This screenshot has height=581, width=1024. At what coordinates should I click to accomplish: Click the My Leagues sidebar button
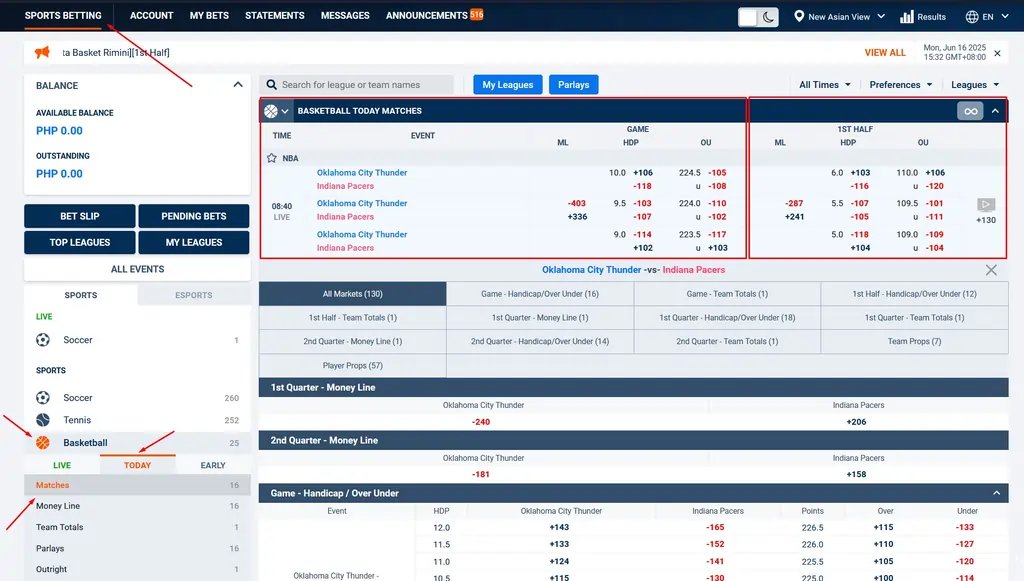pos(194,242)
